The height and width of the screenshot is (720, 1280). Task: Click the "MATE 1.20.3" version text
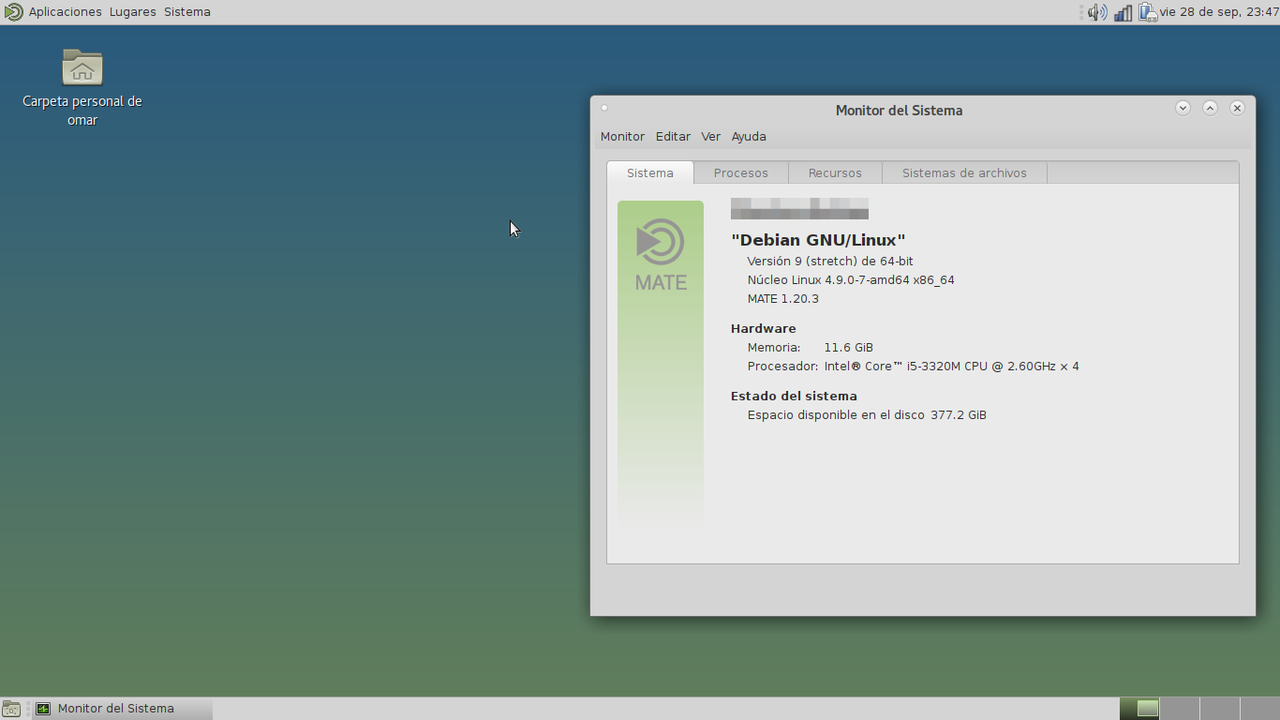[783, 299]
